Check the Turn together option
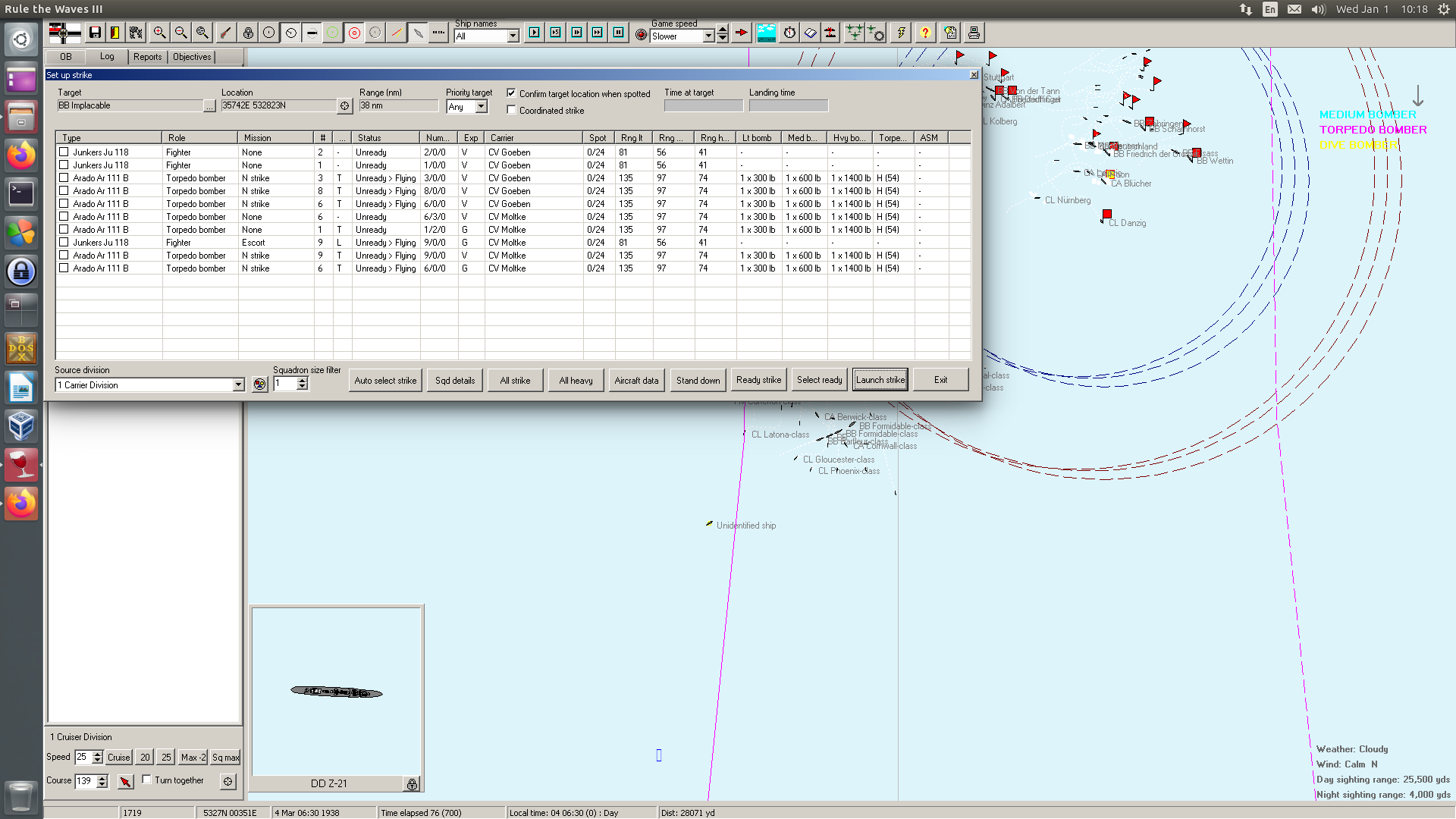The width and height of the screenshot is (1456, 819). pyautogui.click(x=147, y=780)
